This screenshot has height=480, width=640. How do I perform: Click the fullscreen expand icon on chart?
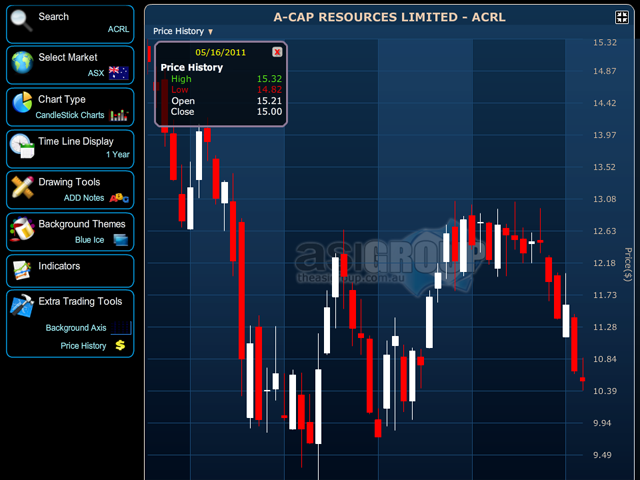(x=622, y=17)
